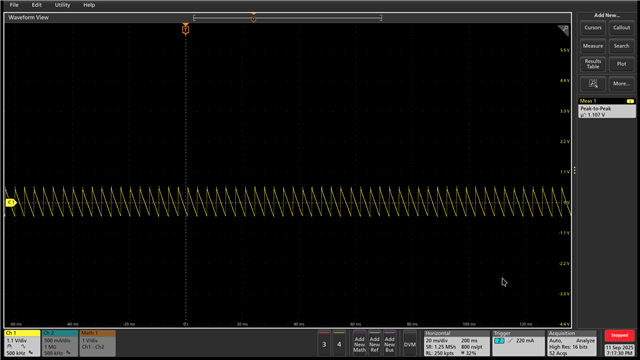640x360 pixels.
Task: Open the File menu
Action: (14, 5)
